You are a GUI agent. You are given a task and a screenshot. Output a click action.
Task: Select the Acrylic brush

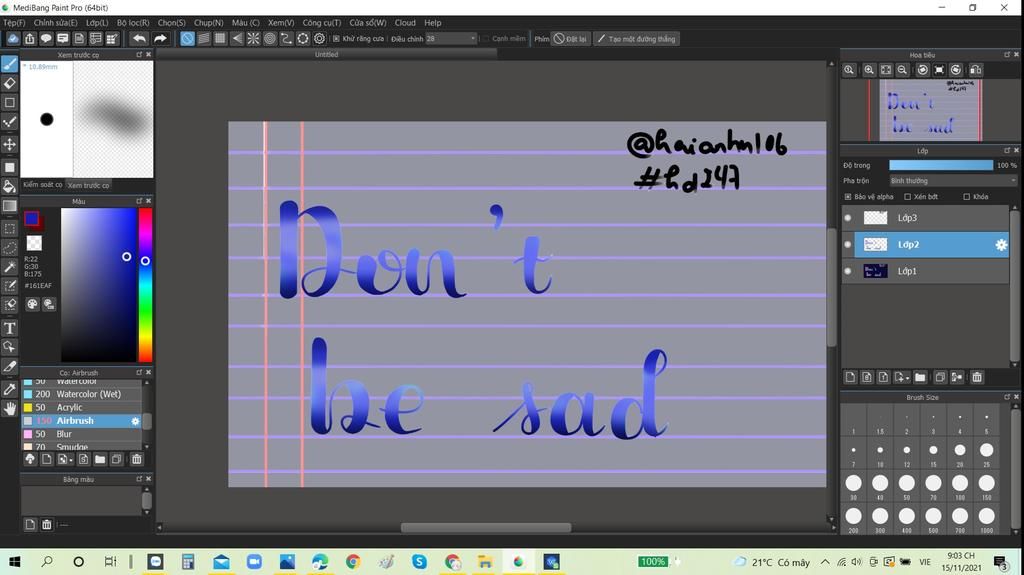[x=82, y=407]
